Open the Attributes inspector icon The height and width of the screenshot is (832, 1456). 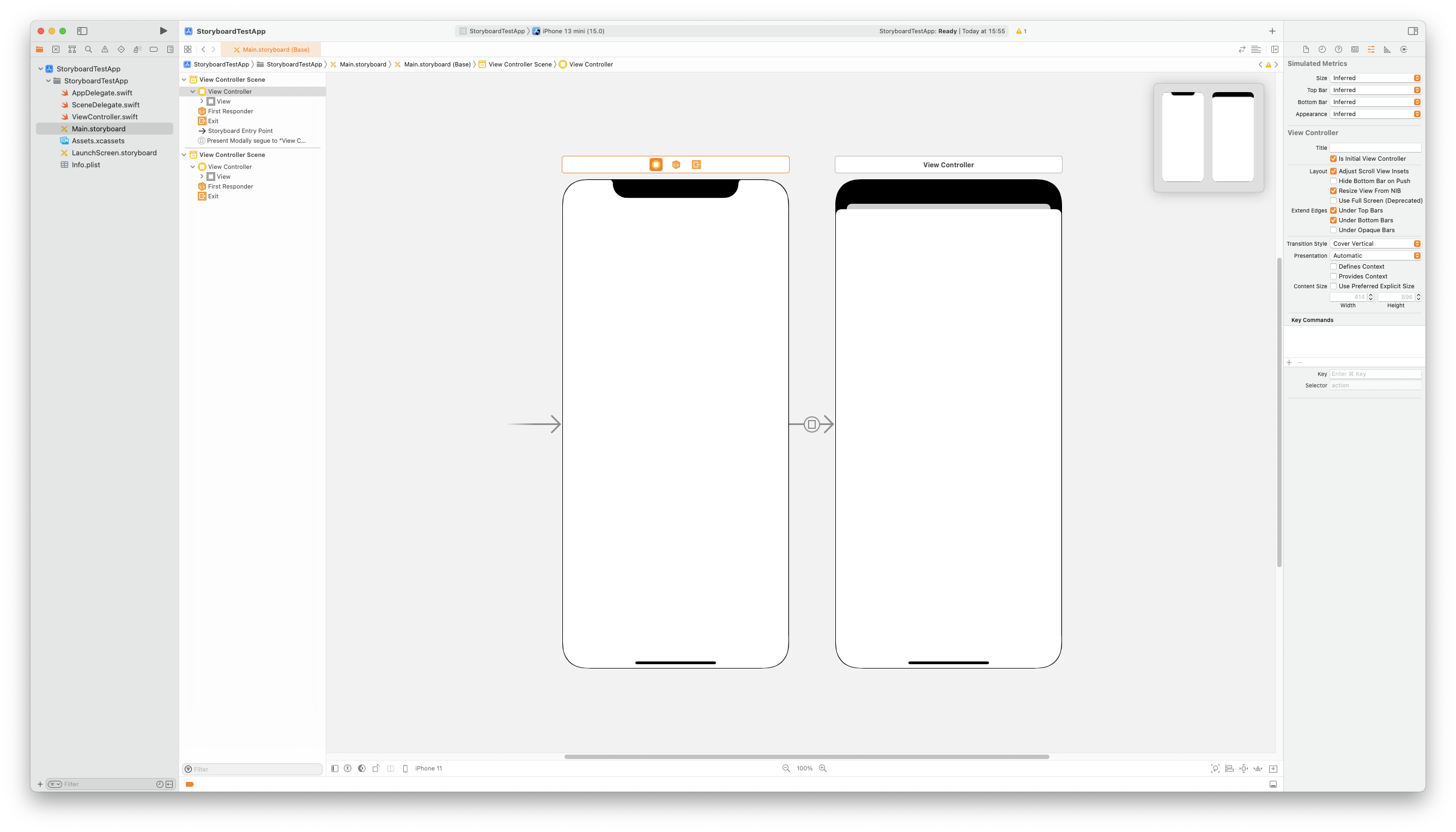click(x=1371, y=50)
